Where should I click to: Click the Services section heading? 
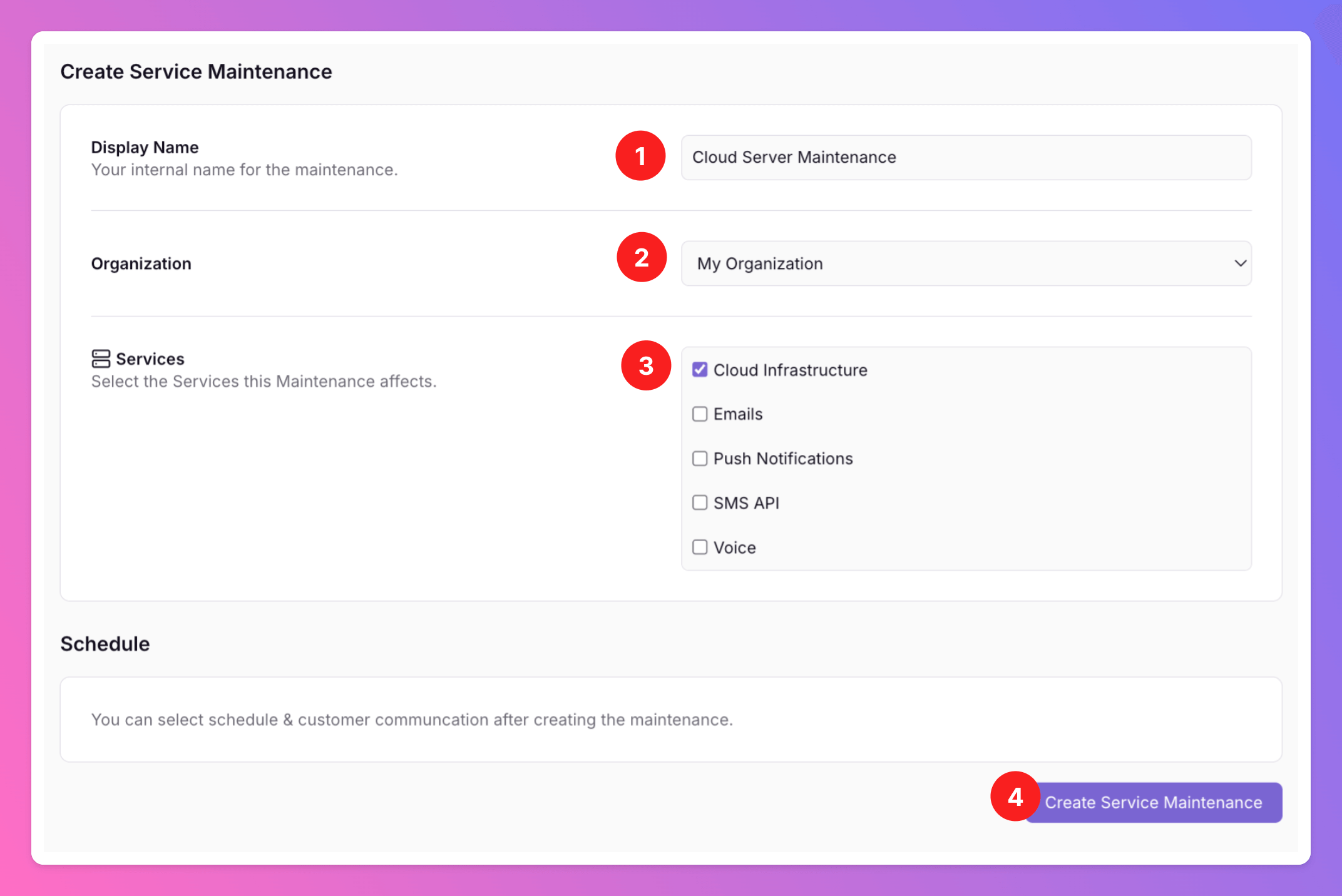(x=150, y=359)
